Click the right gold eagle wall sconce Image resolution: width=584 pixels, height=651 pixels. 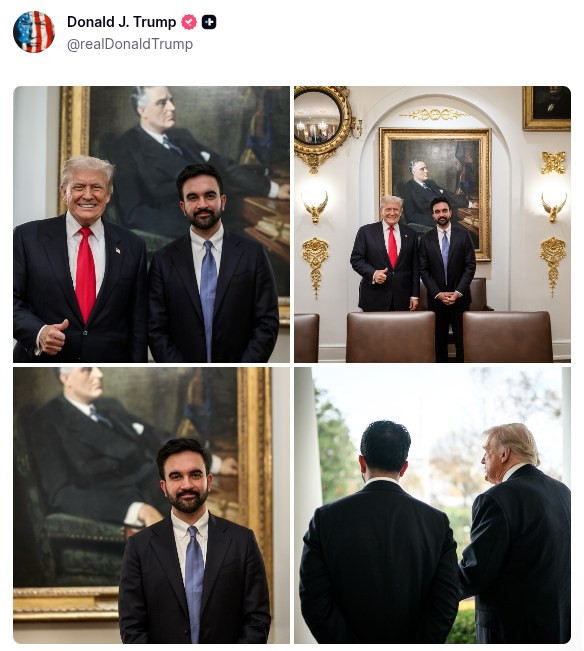click(x=553, y=206)
